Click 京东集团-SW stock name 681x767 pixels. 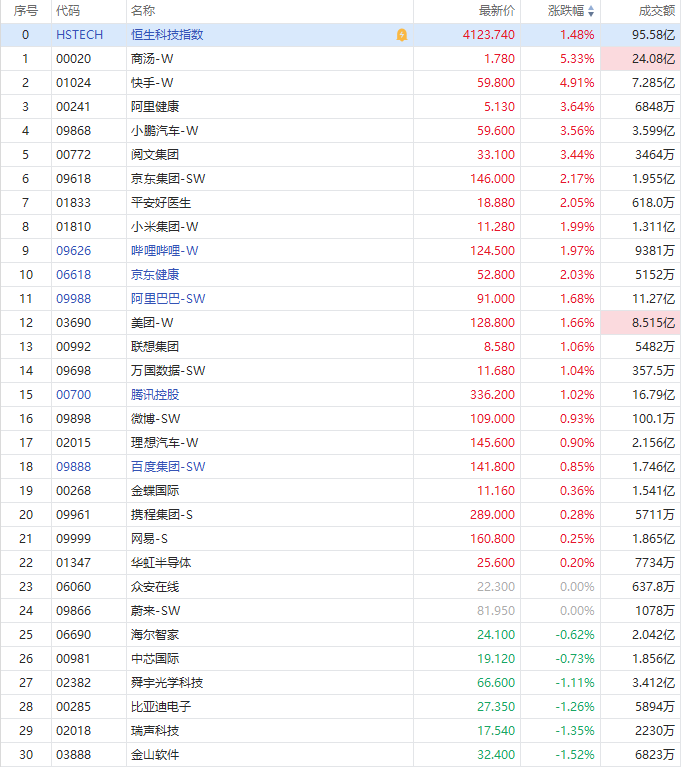[168, 179]
